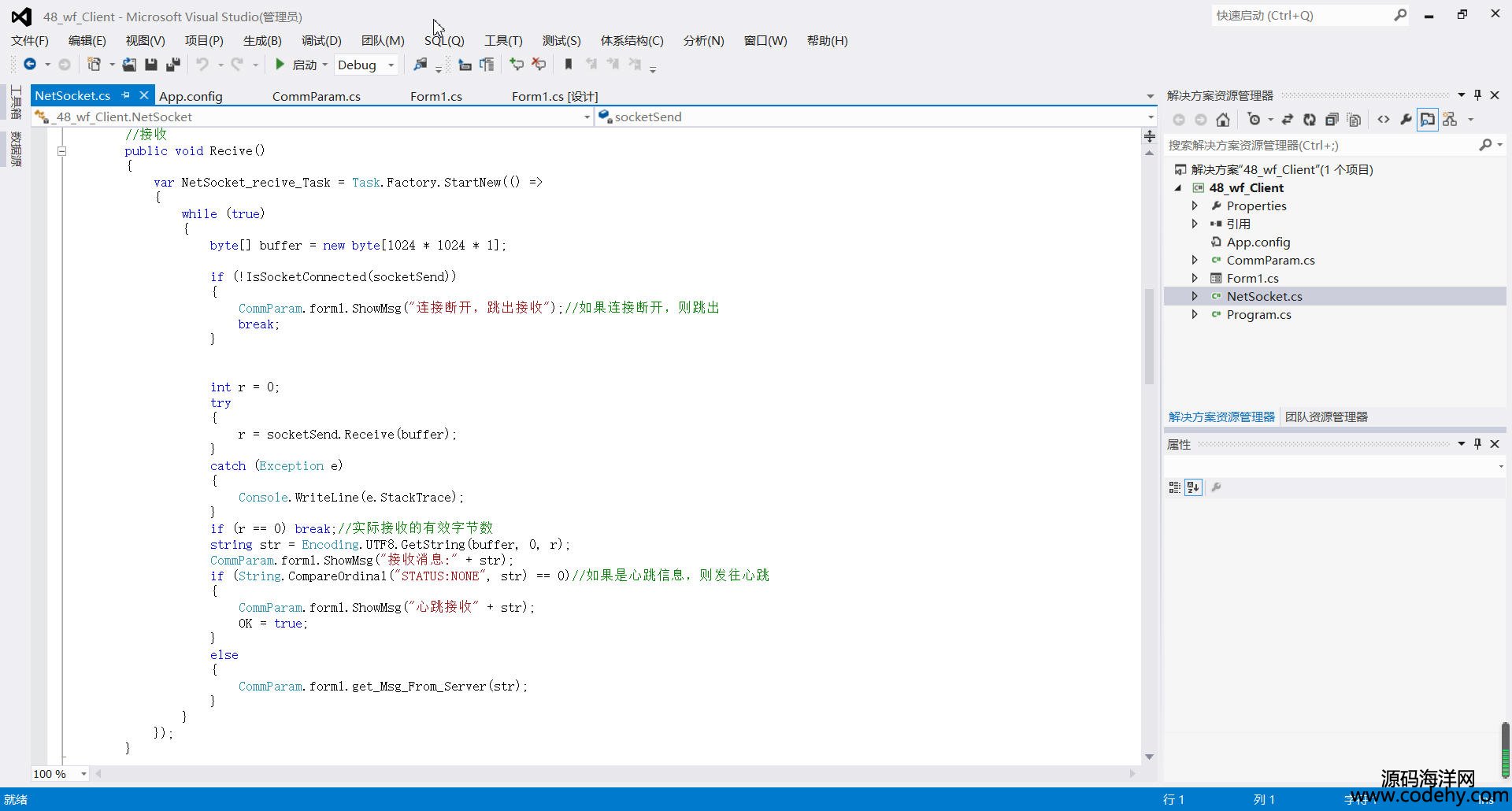Collapse the Recive() method outline
This screenshot has width=1512, height=811.
point(61,151)
